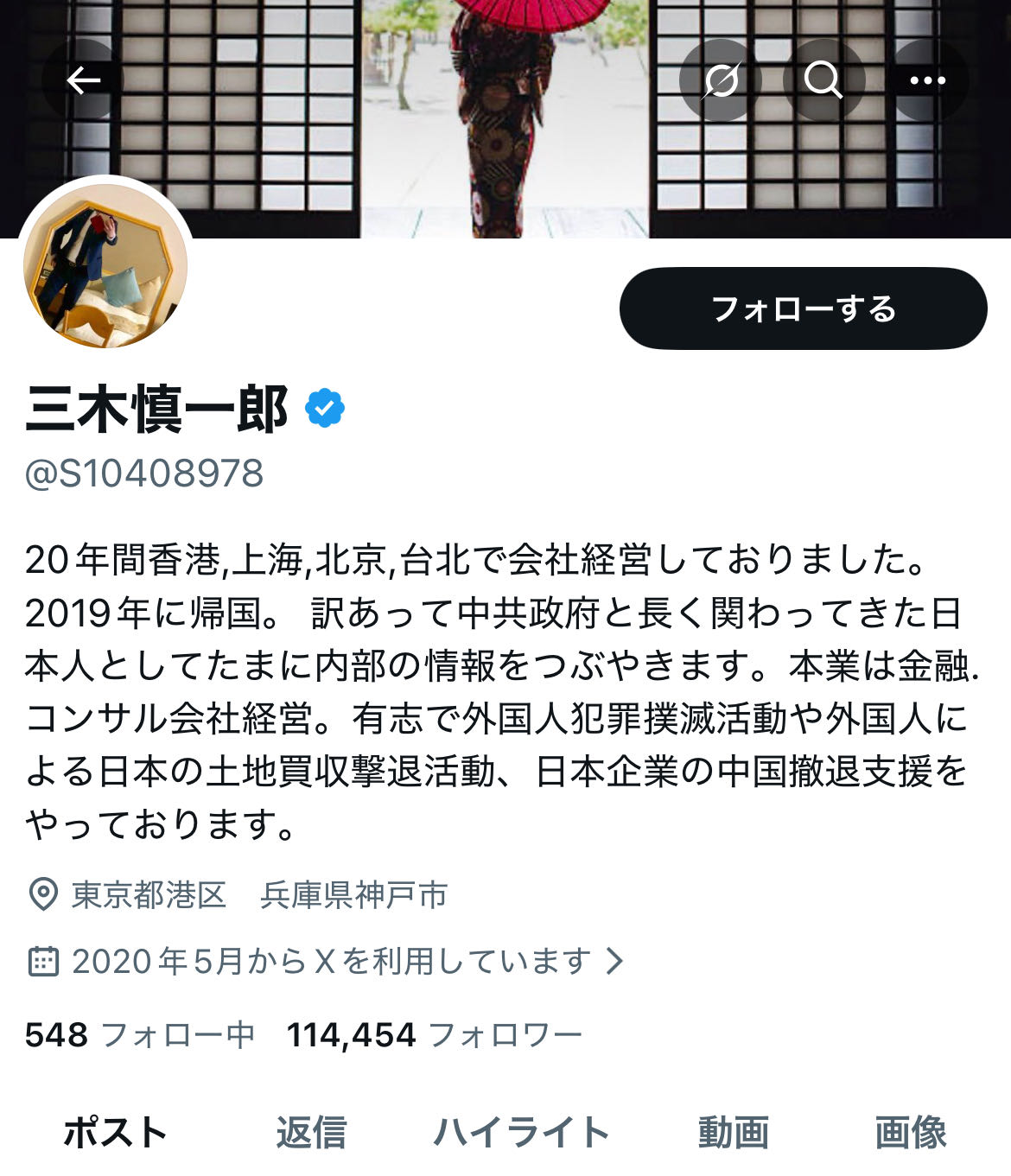The image size is (1011, 1176).
Task: Tap the @S10408978 username handle
Action: click(x=144, y=474)
